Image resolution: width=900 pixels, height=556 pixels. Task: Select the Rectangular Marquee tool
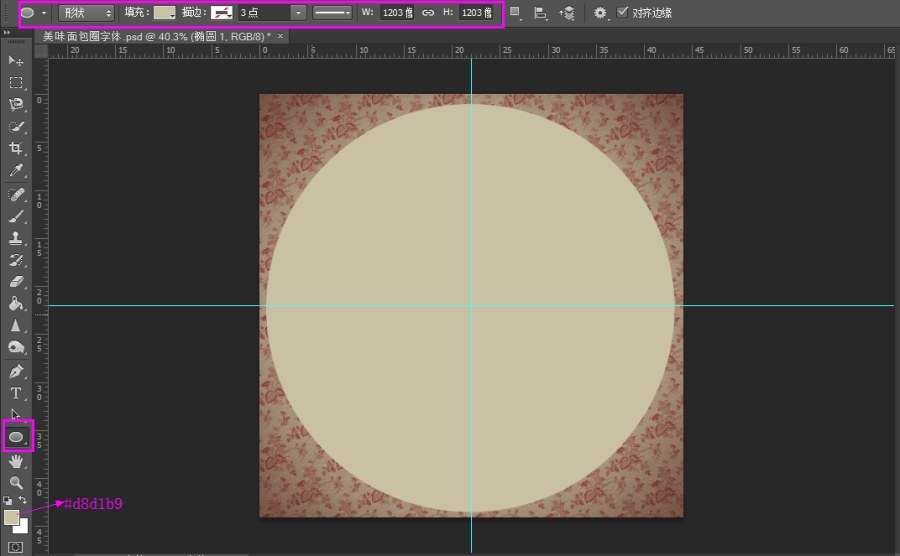coord(16,83)
